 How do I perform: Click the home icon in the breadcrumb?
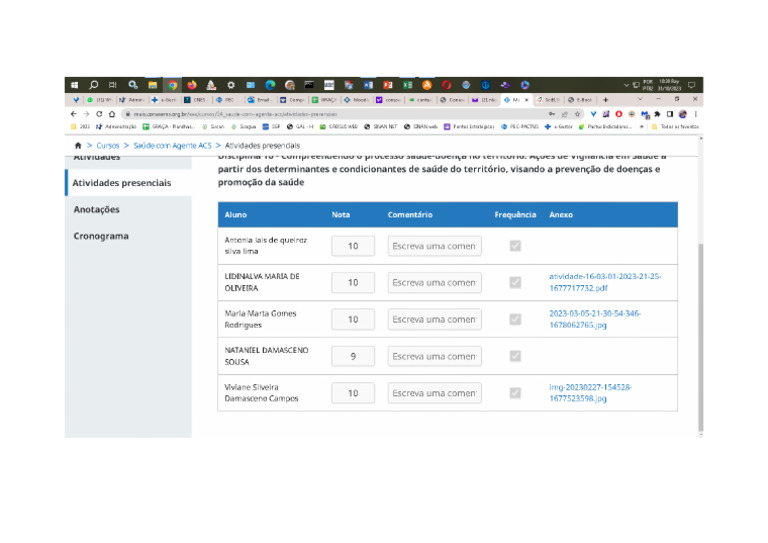(78, 145)
